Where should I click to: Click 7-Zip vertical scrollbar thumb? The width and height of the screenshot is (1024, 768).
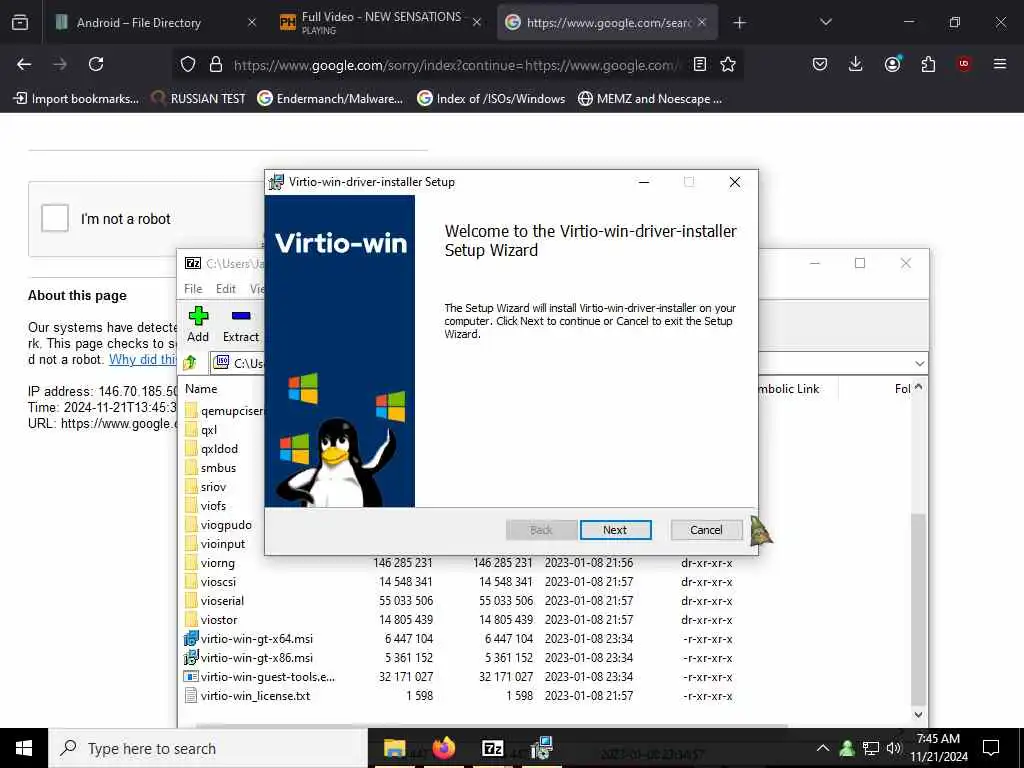[918, 609]
